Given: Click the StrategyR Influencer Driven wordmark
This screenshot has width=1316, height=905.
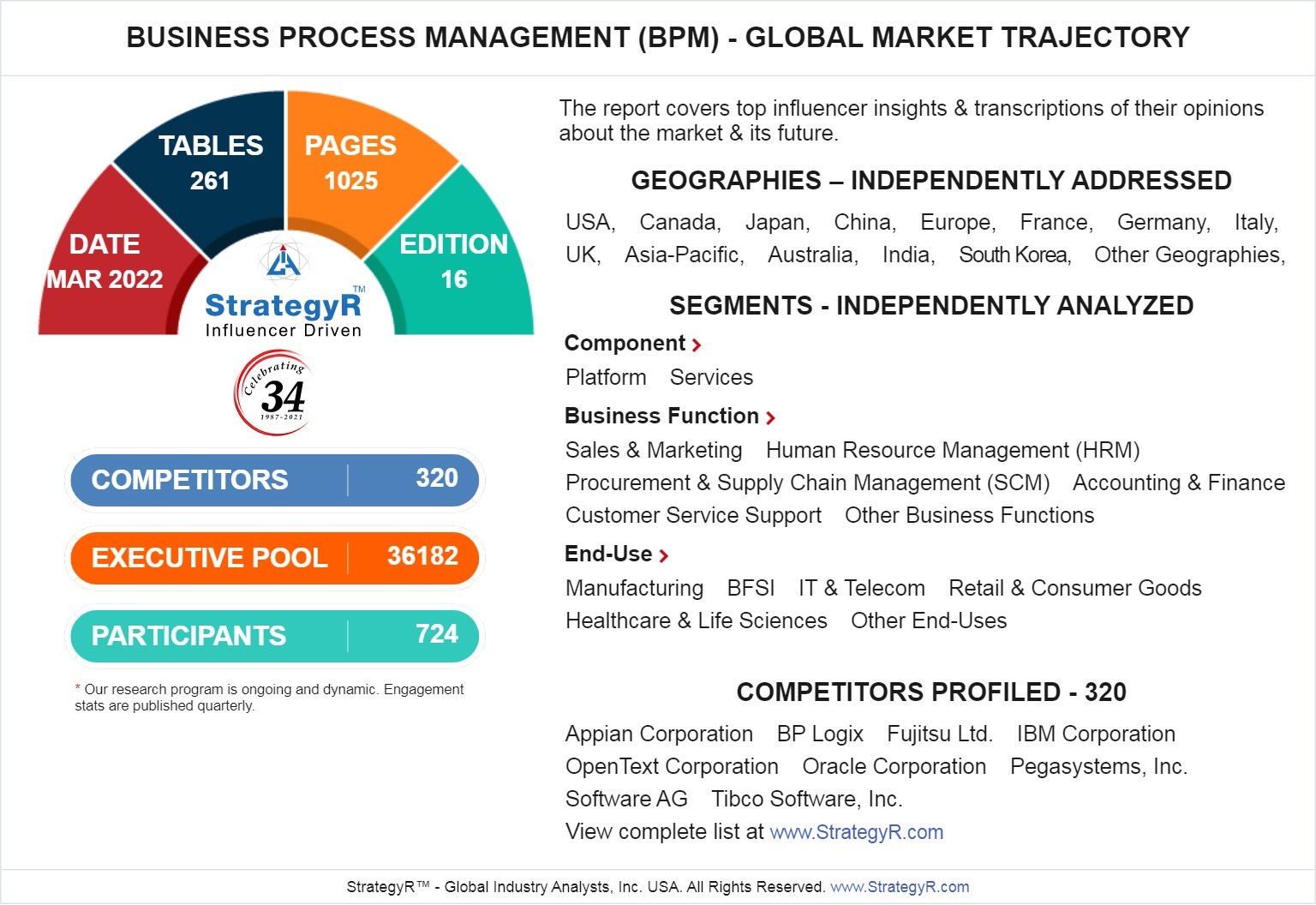Looking at the screenshot, I should pyautogui.click(x=284, y=315).
